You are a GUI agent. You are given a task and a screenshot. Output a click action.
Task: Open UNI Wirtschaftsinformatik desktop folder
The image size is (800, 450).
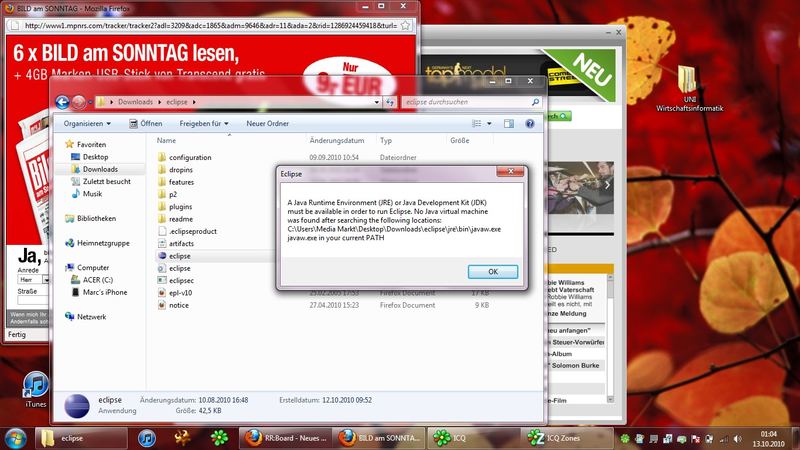[689, 88]
